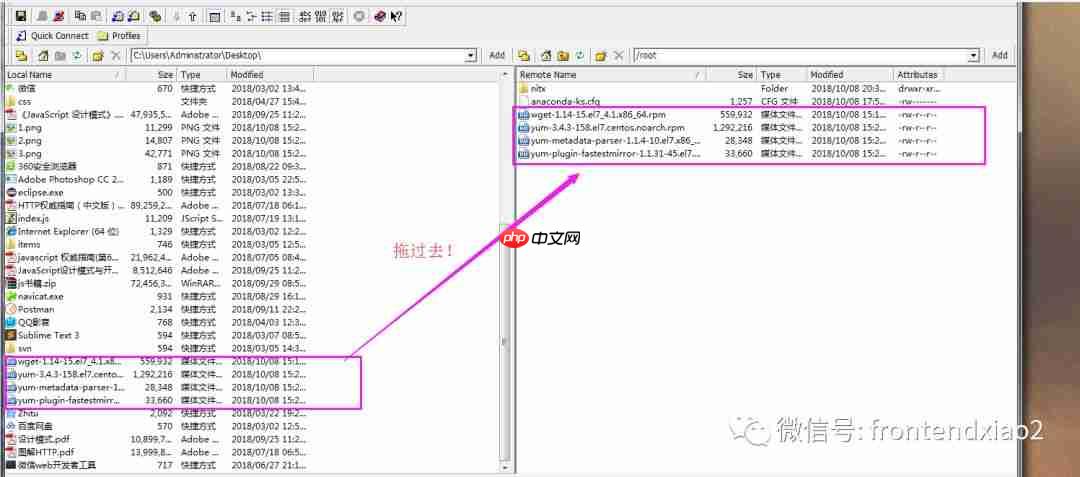Click Delete icon in local pane toolbar

(116, 56)
